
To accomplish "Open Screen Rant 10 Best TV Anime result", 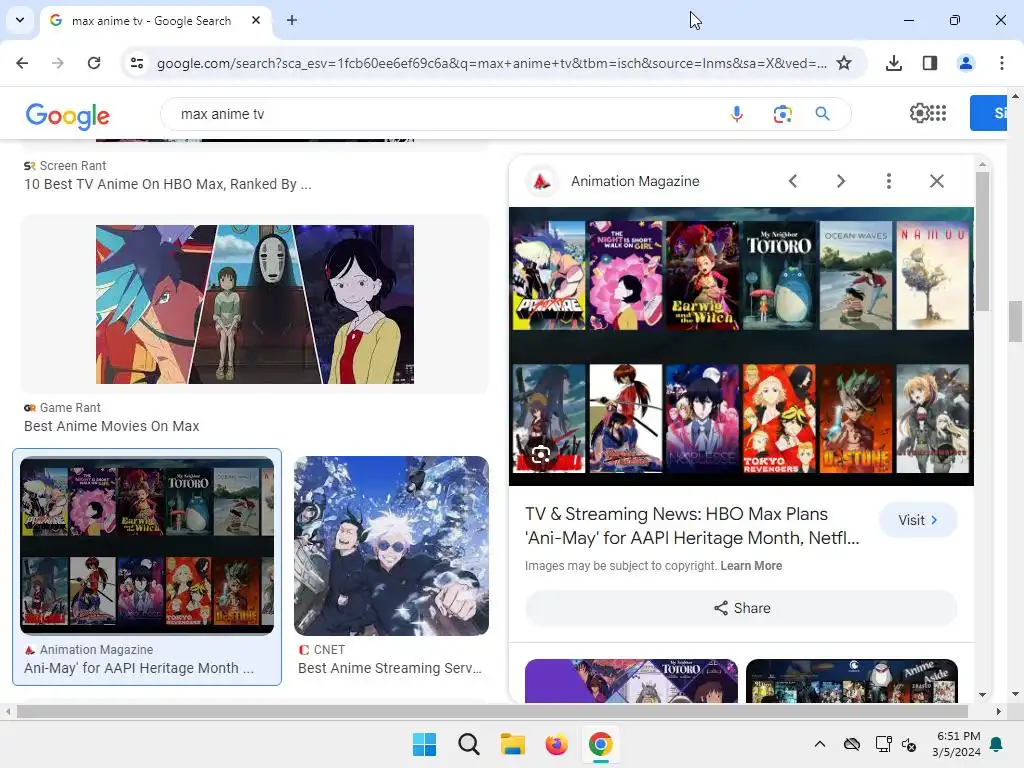I will [x=168, y=184].
